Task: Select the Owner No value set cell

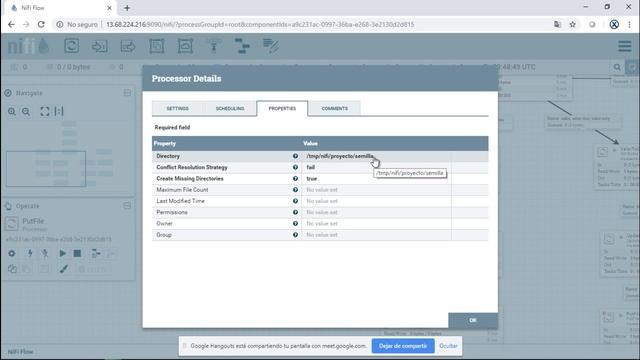Action: (376, 223)
